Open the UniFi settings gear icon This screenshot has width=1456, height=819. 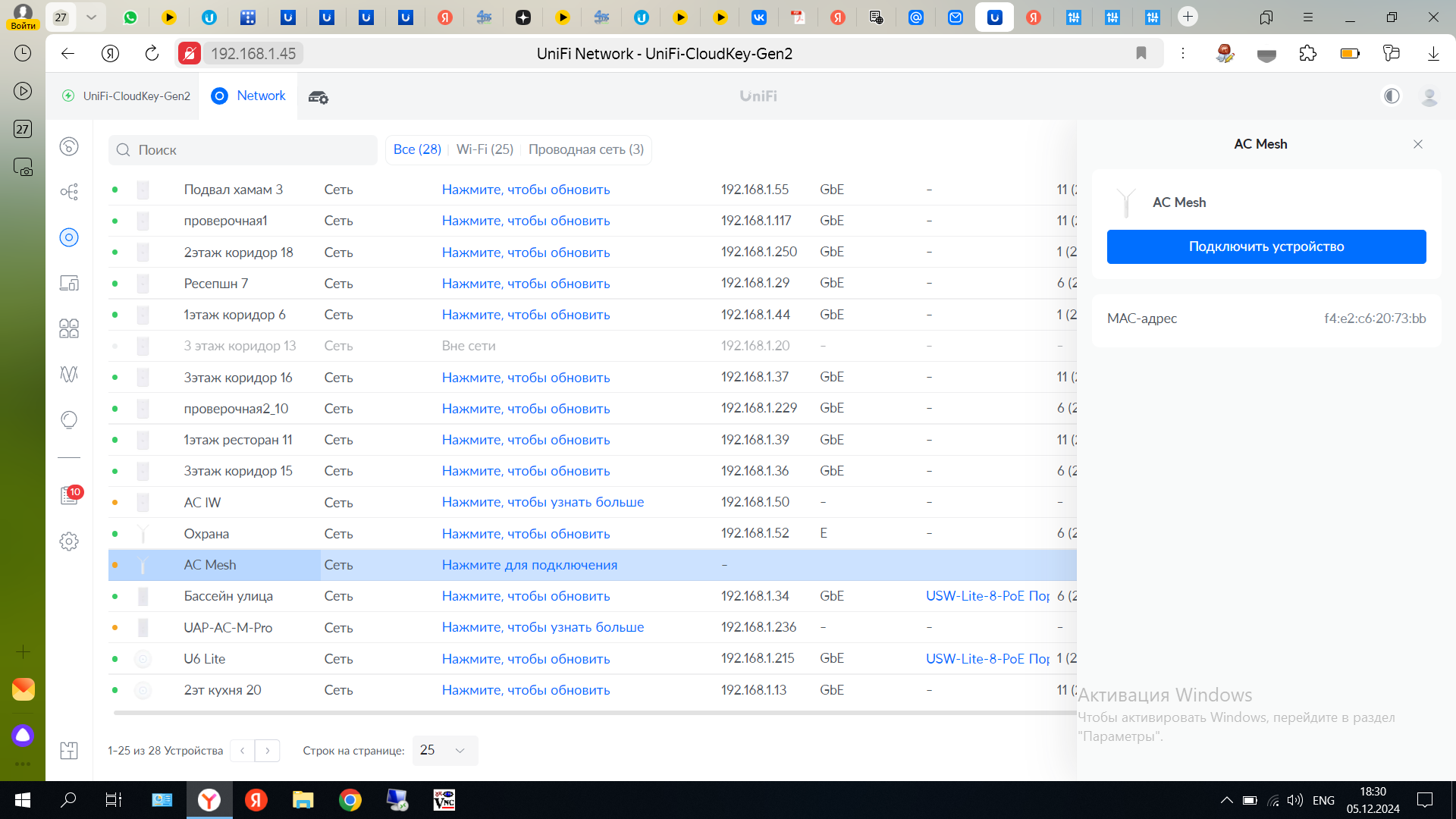[x=69, y=541]
